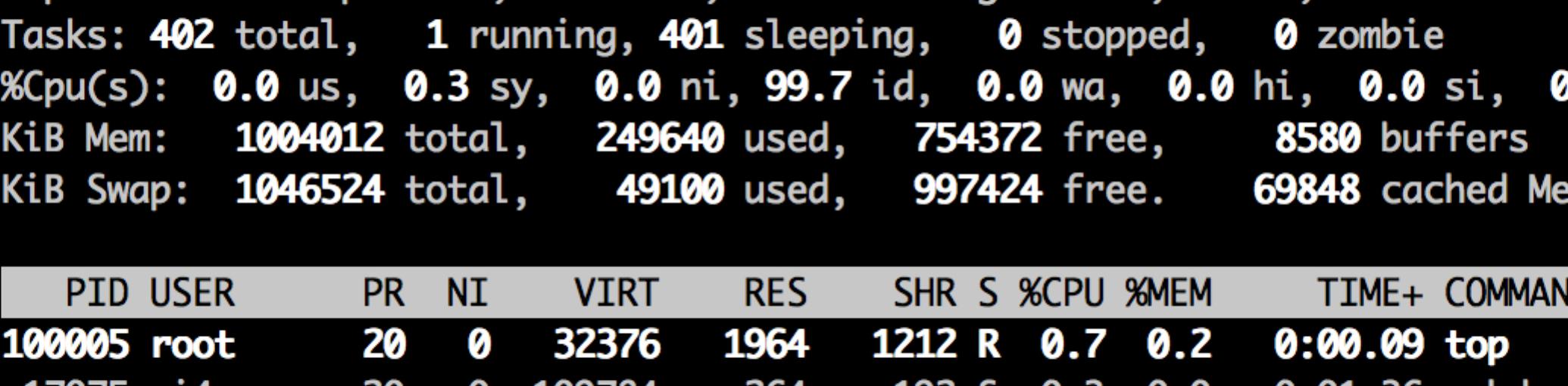
Task: Click the 1004012 total memory value
Action: pyautogui.click(x=309, y=139)
